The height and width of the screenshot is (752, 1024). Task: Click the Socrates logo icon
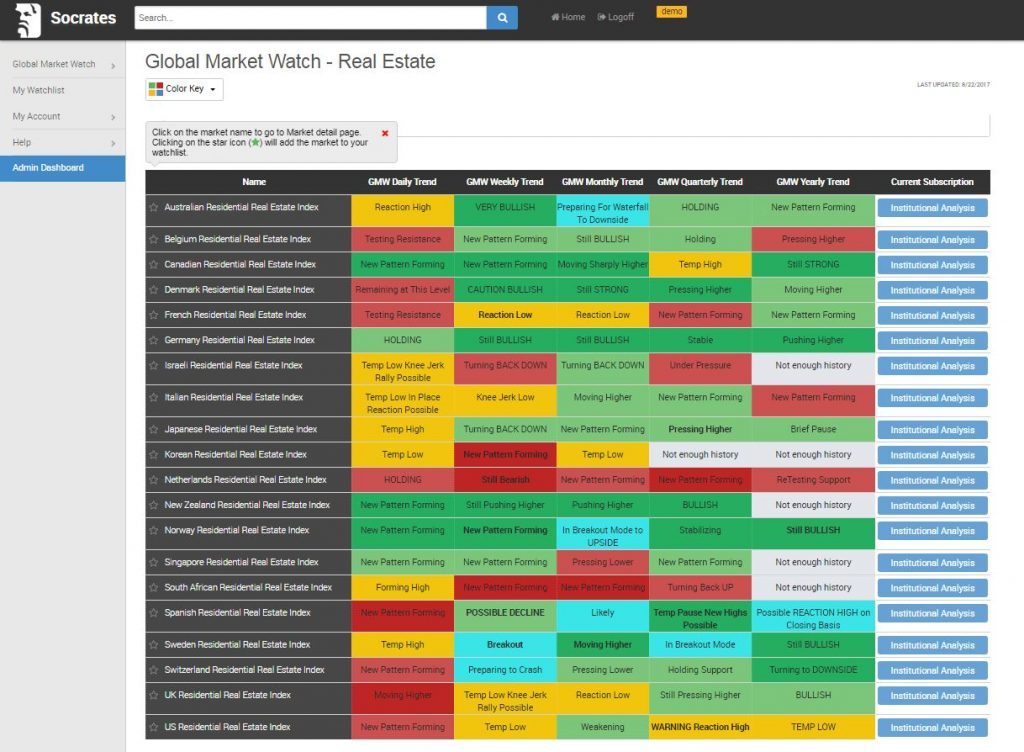(x=29, y=18)
